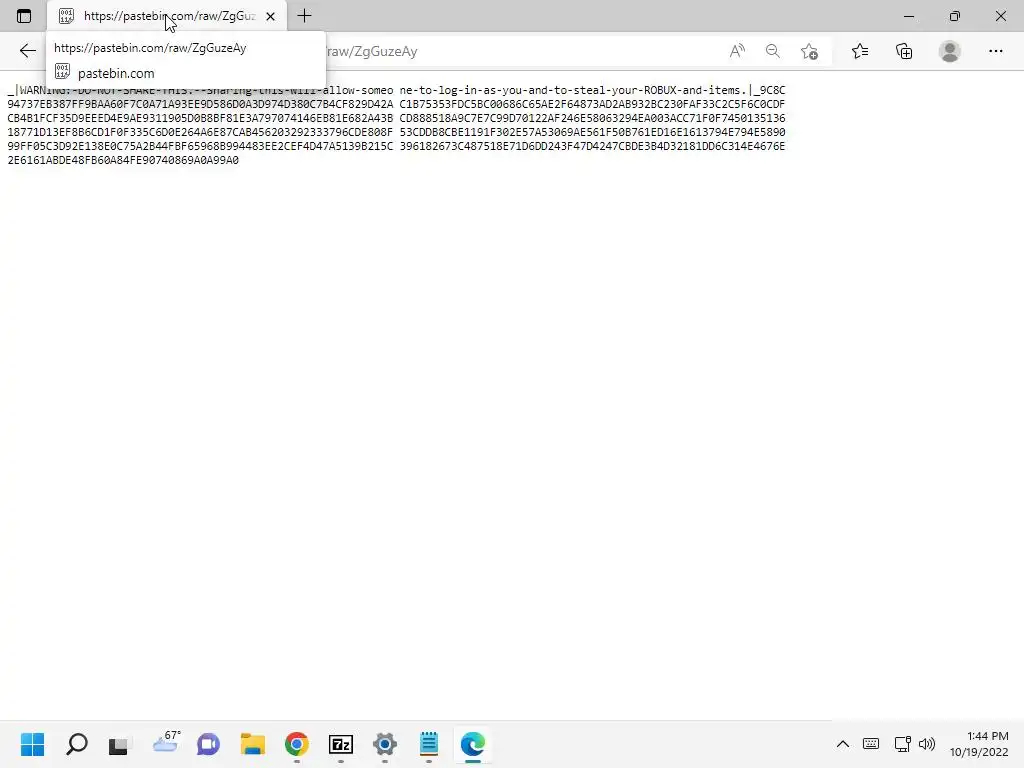Viewport: 1024px width, 768px height.
Task: Click the text line starting with 94737EB387FF
Action: click(x=396, y=104)
